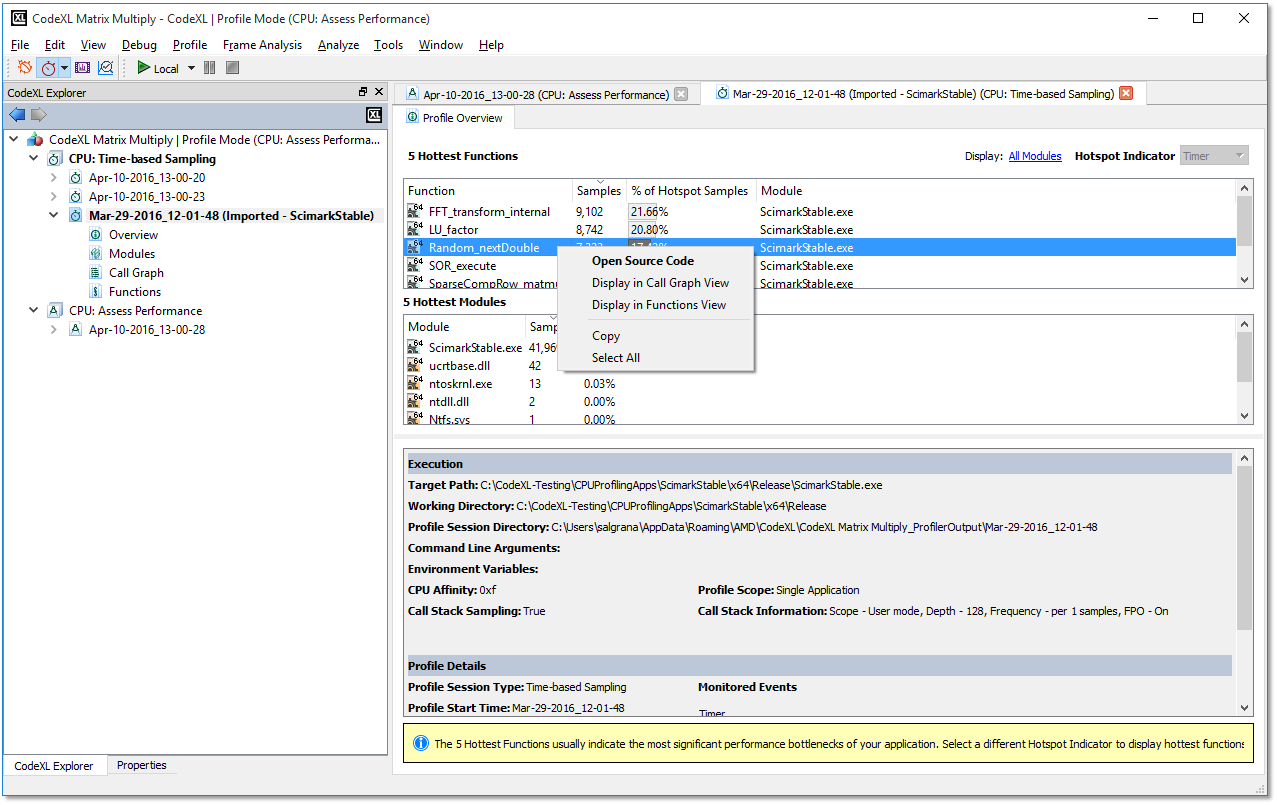Screen dimensions: 1277x805
Task: Click the All Modules link
Action: pyautogui.click(x=1034, y=156)
